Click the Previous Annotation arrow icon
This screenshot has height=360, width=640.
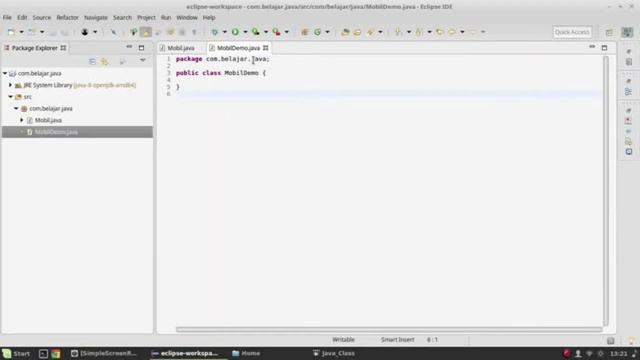tap(419, 32)
